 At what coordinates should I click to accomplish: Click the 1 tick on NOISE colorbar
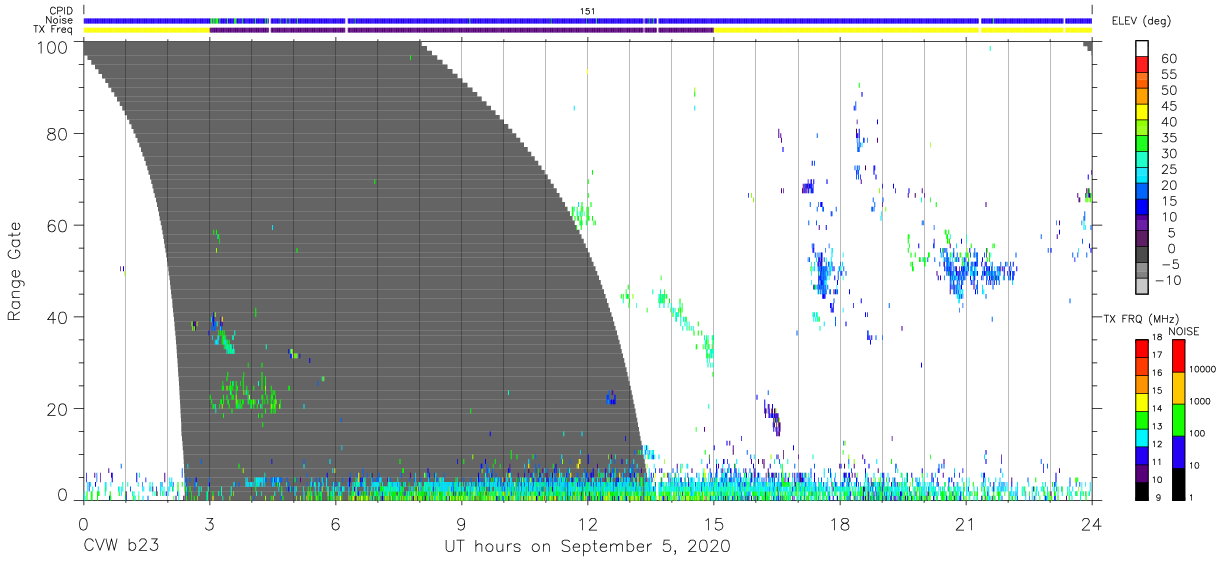point(1190,497)
